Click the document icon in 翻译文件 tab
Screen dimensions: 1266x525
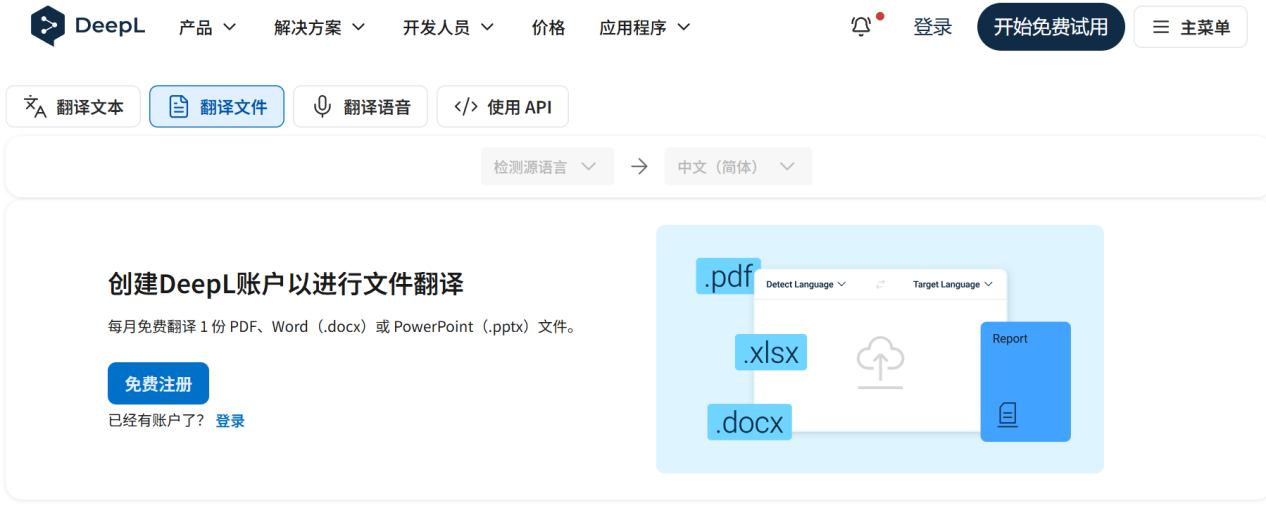[x=178, y=107]
